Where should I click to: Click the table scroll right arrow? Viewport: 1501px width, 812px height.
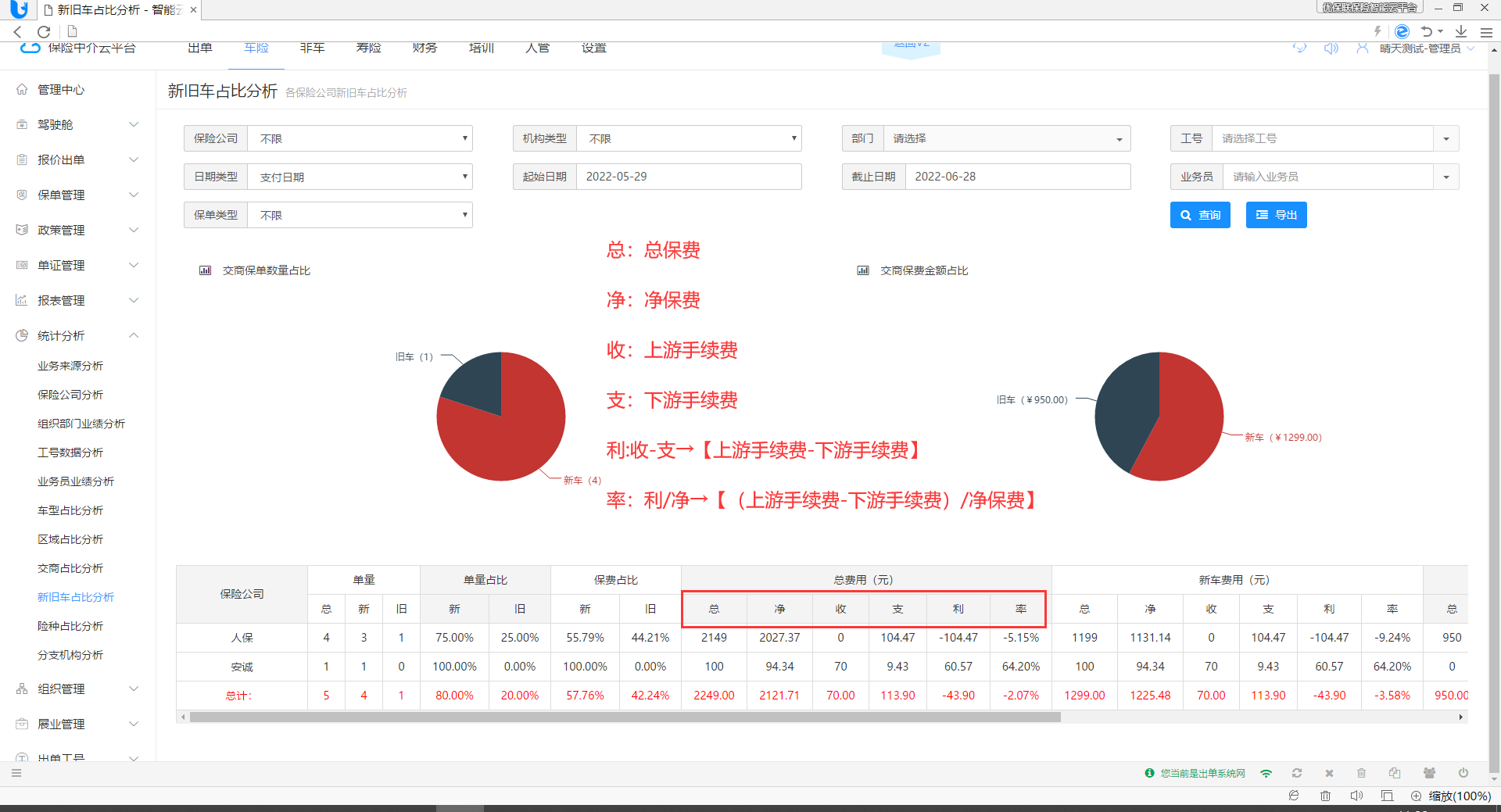(1461, 717)
